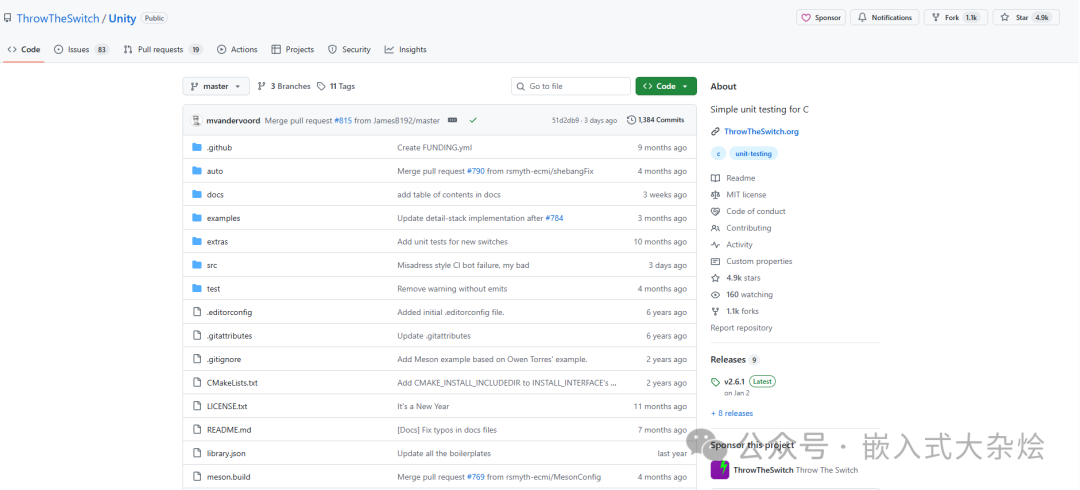Open the + 8 releases link
The width and height of the screenshot is (1080, 490).
(731, 414)
